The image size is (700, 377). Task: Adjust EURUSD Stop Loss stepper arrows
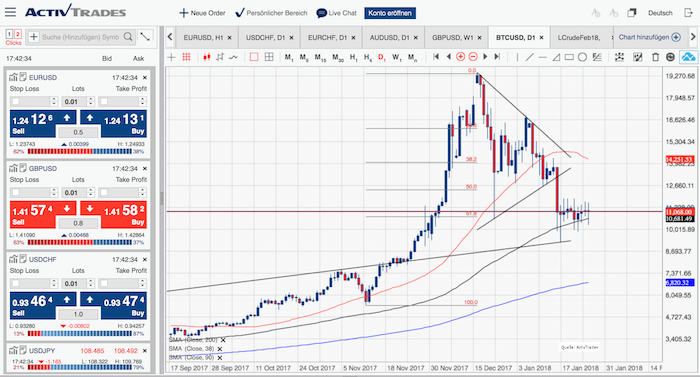[54, 101]
